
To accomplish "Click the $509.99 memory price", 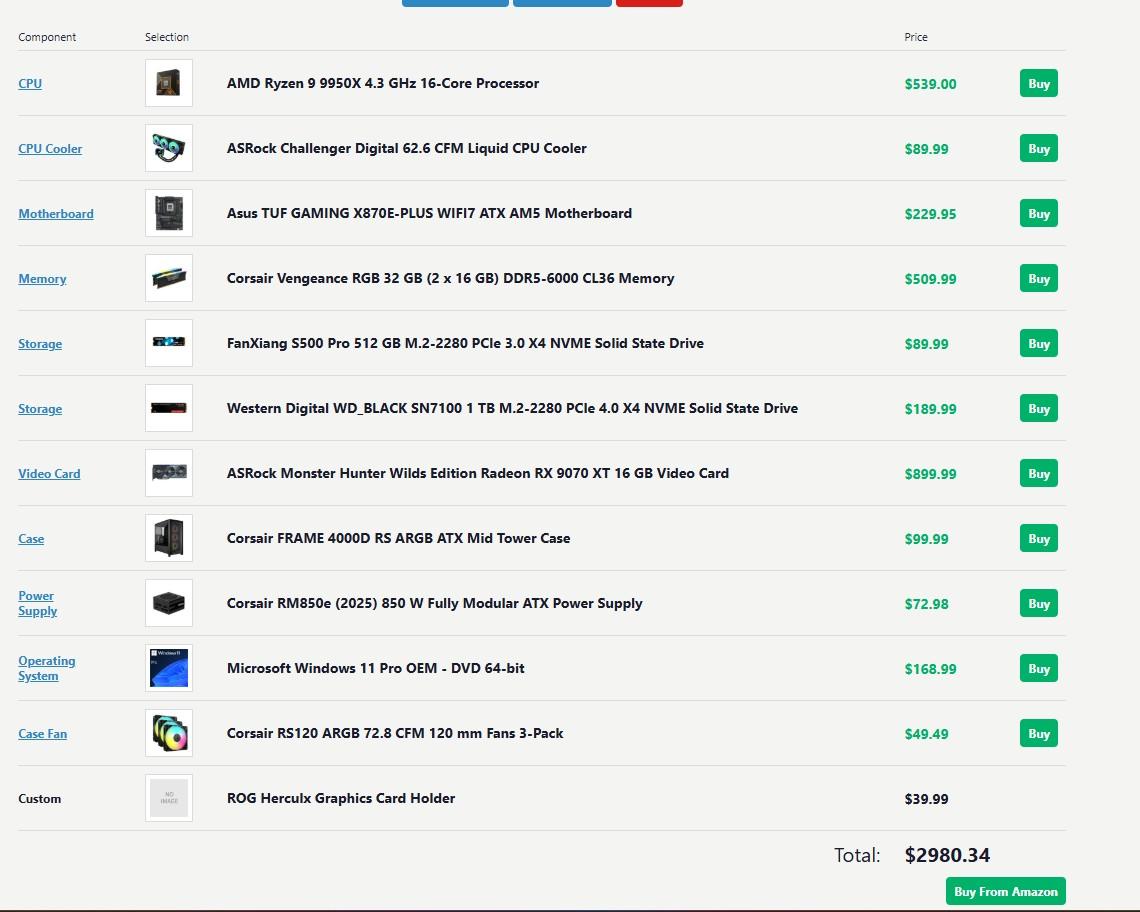I will [930, 279].
